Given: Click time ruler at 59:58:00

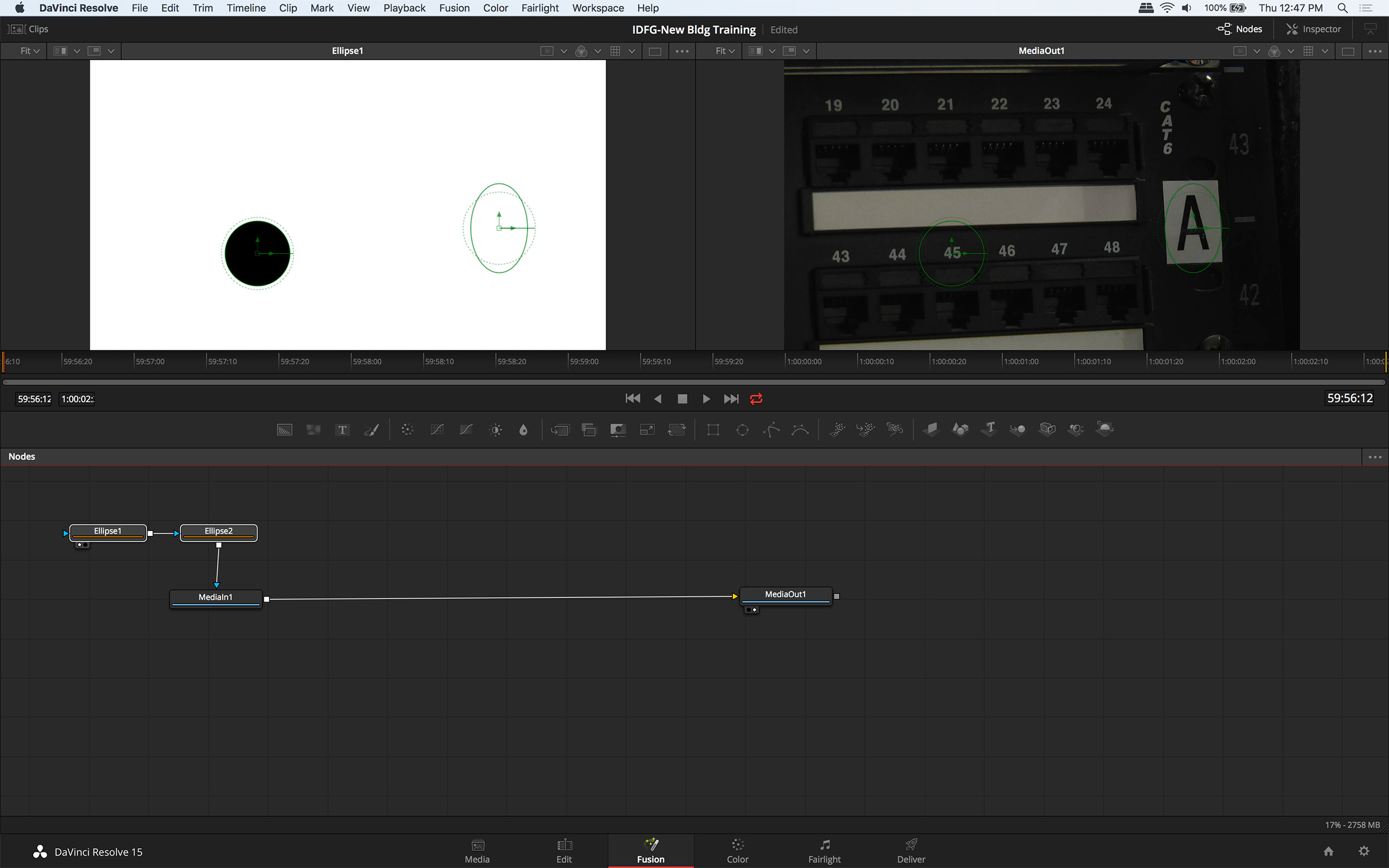Looking at the screenshot, I should coord(367,361).
